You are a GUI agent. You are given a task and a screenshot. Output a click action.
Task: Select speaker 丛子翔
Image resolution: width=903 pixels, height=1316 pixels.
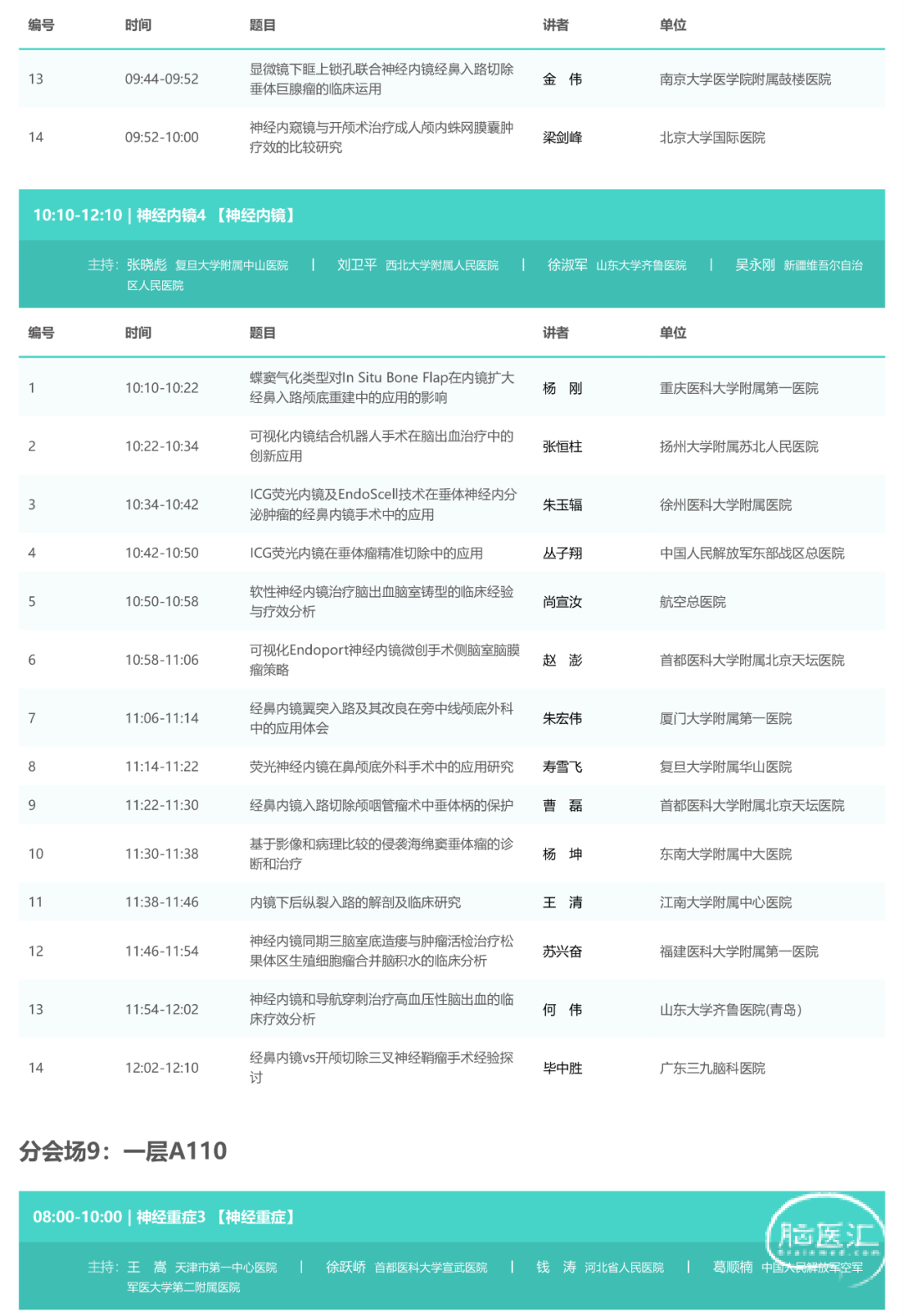(563, 553)
